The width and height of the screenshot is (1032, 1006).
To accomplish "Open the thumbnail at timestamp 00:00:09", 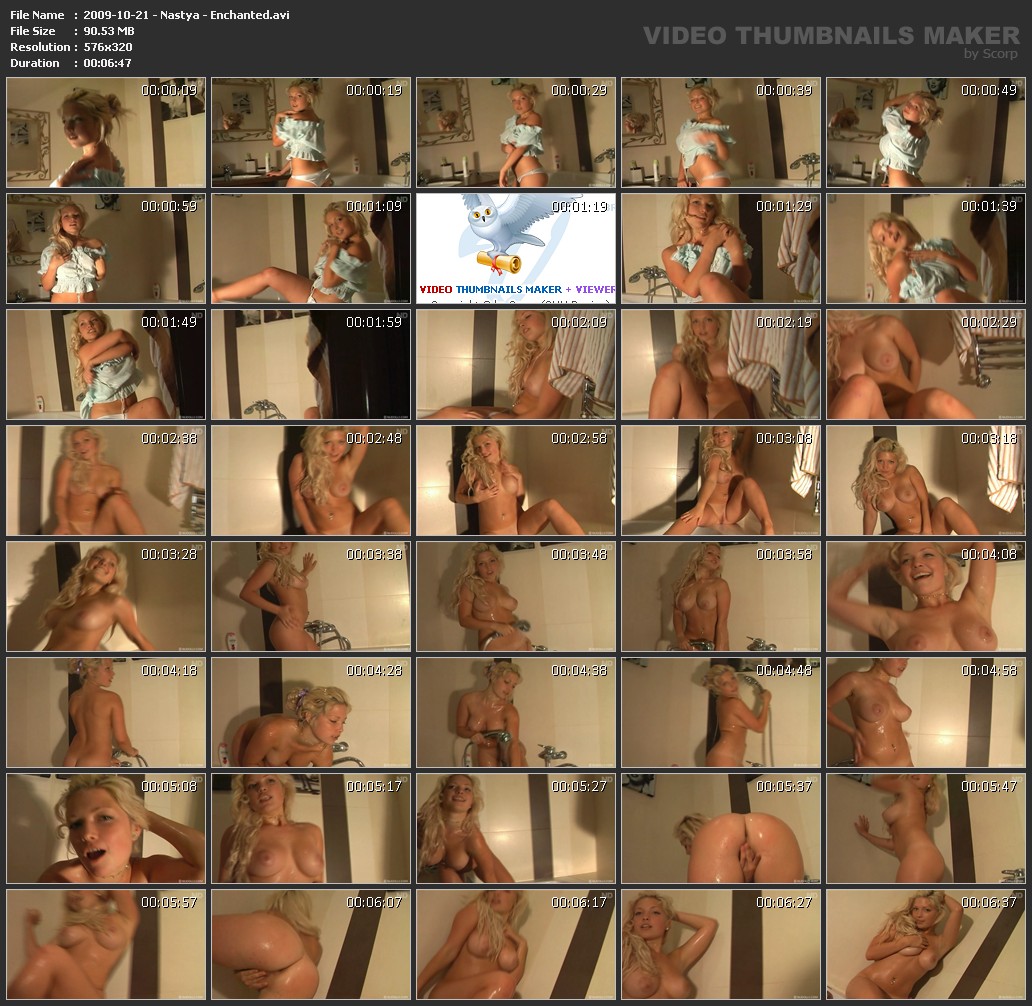I will tap(106, 133).
